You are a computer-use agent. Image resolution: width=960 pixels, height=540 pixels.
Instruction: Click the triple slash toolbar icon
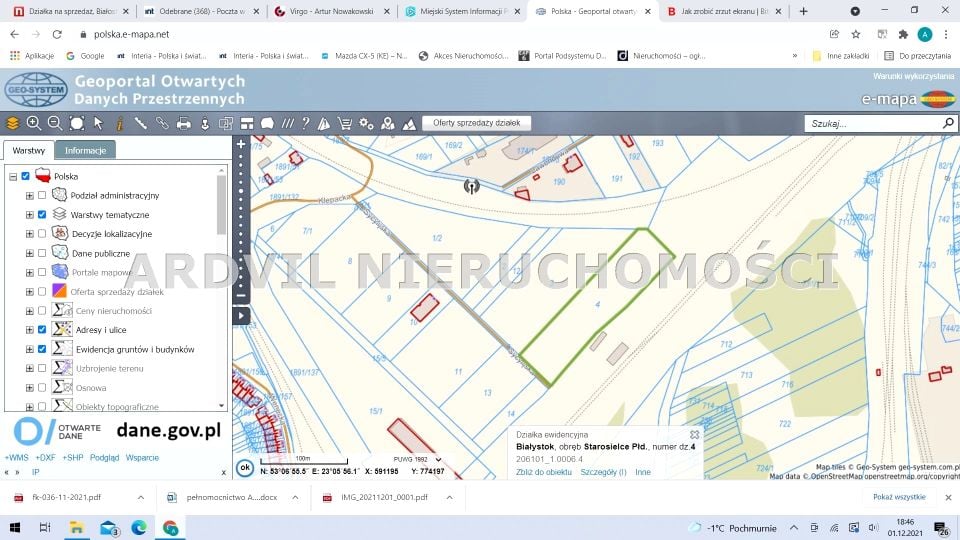click(x=287, y=123)
